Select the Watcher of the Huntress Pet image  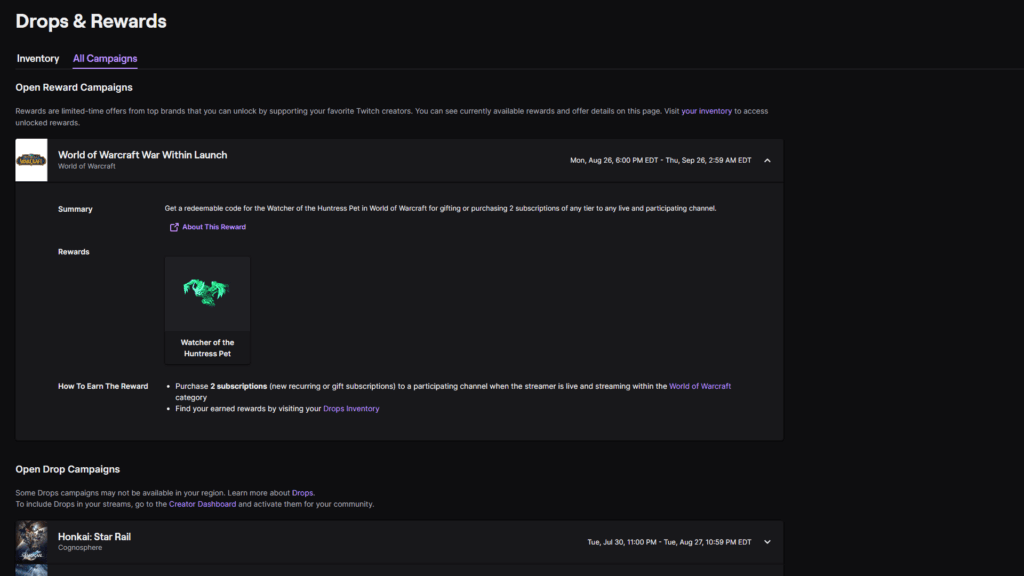[207, 294]
